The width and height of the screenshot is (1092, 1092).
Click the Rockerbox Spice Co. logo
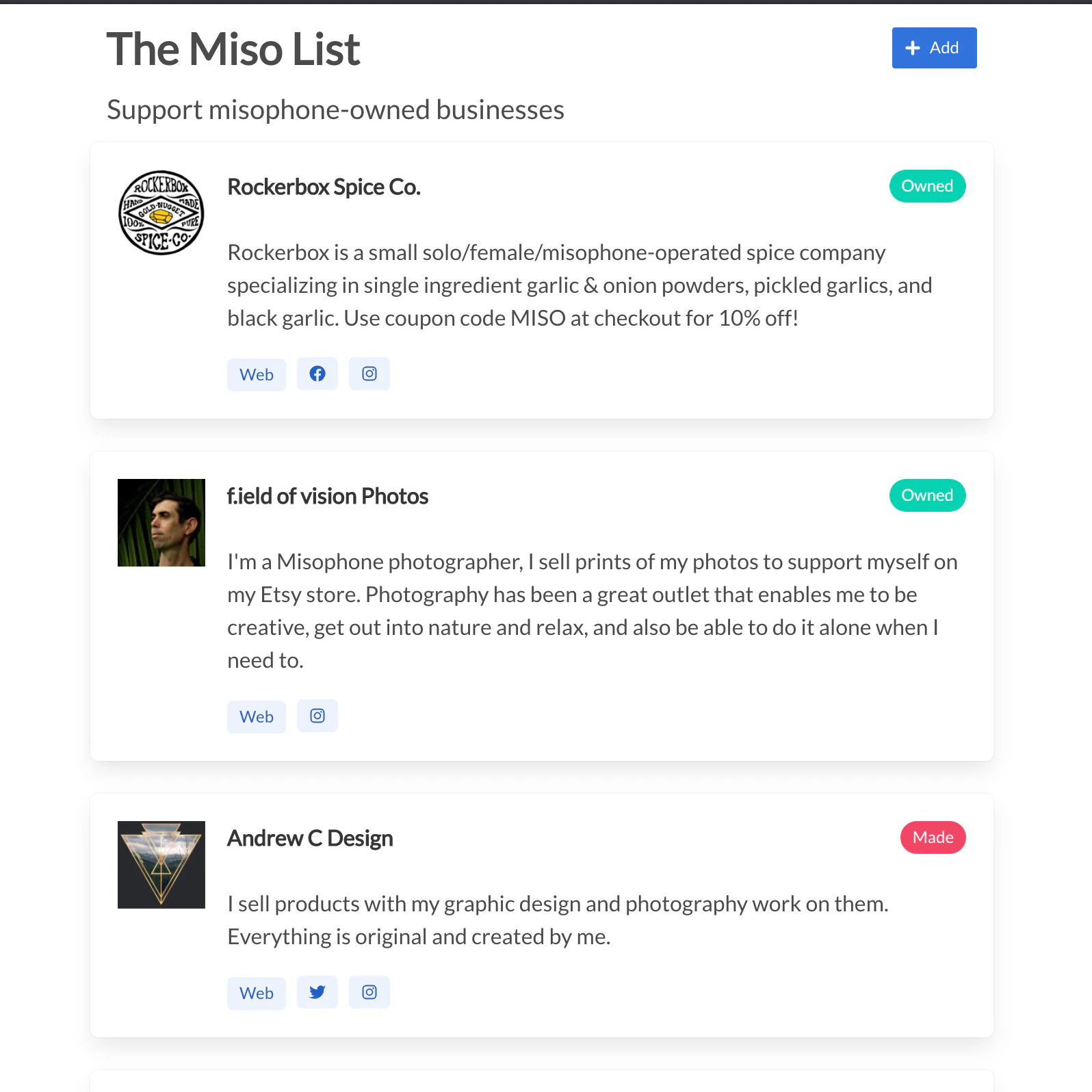(160, 213)
